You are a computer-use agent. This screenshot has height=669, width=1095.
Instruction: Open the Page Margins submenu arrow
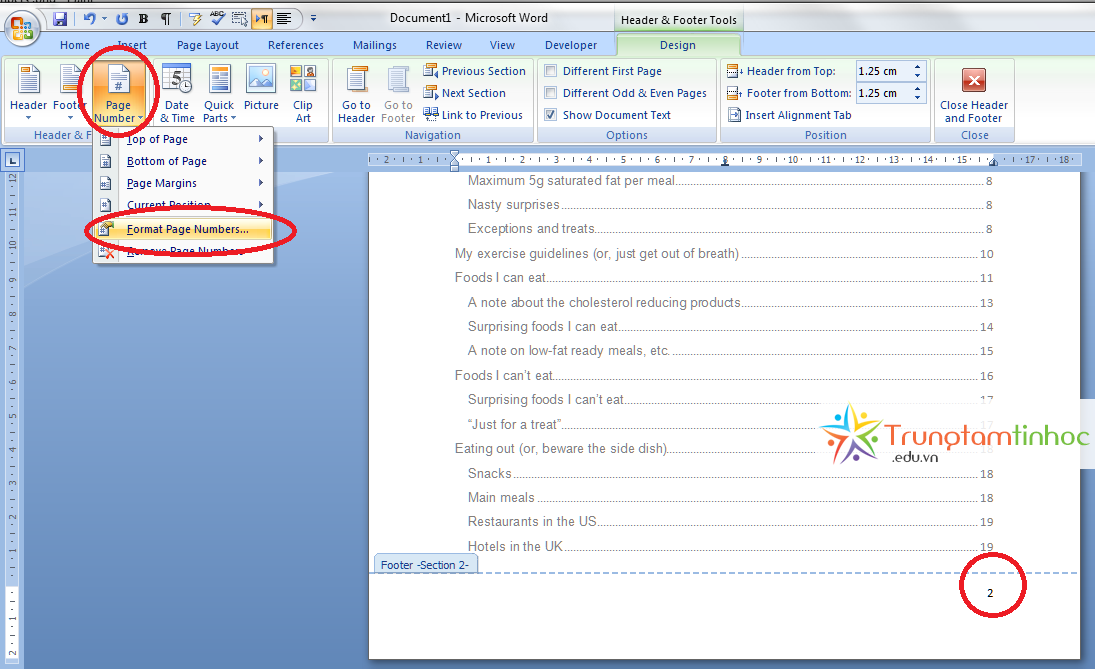click(x=260, y=183)
